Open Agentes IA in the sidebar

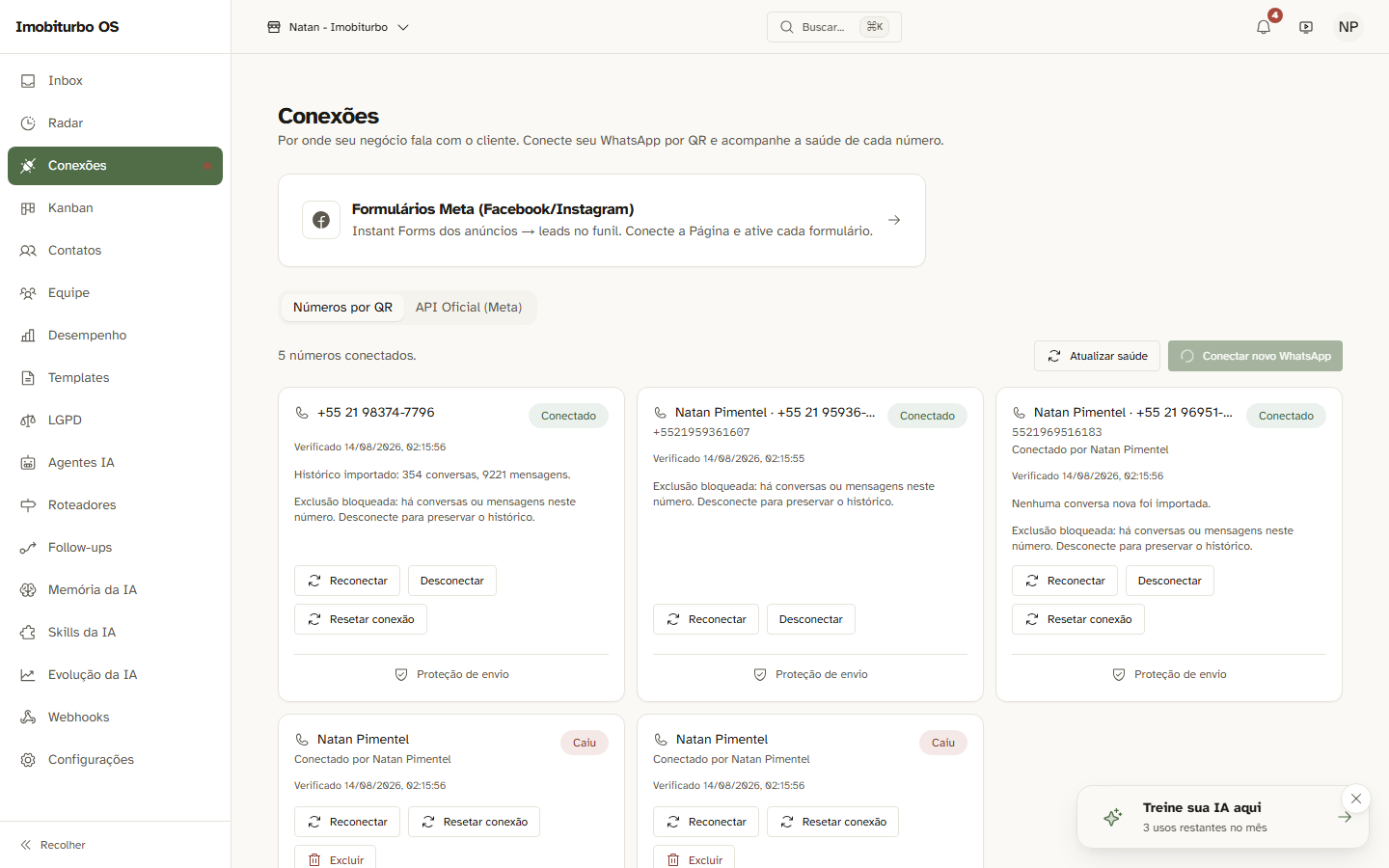click(115, 463)
